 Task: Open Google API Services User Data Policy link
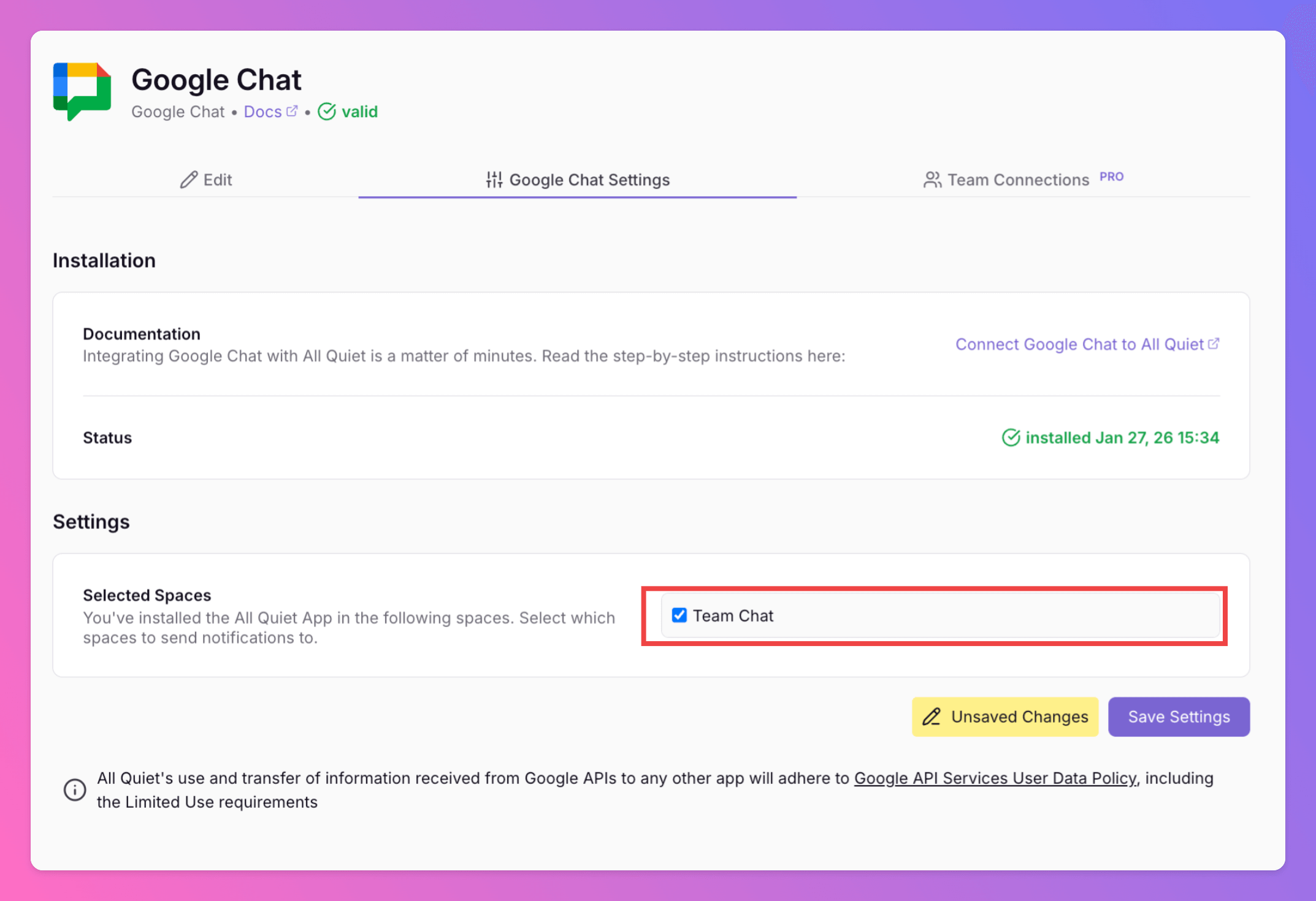click(x=995, y=778)
